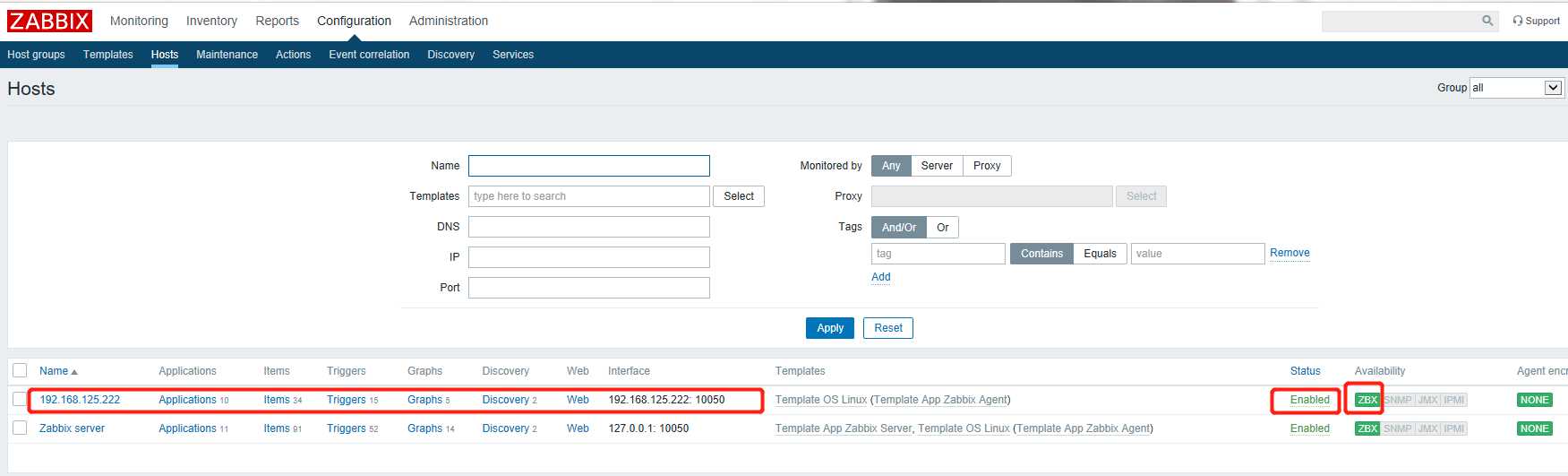Focus the tag name field

click(938, 254)
